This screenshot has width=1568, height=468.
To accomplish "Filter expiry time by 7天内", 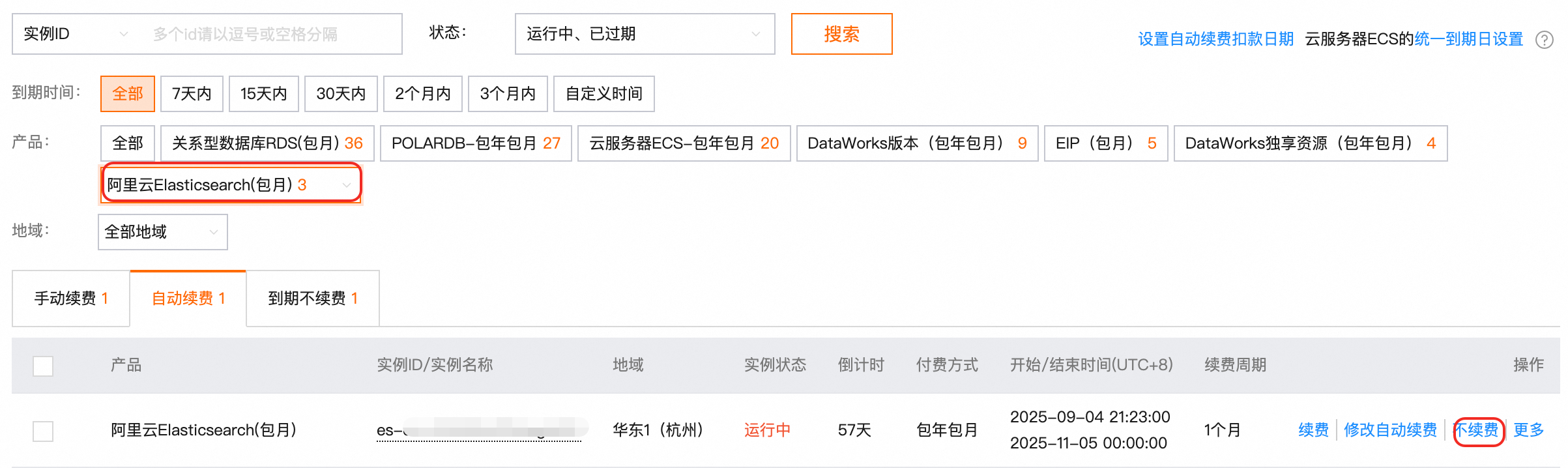I will [192, 94].
